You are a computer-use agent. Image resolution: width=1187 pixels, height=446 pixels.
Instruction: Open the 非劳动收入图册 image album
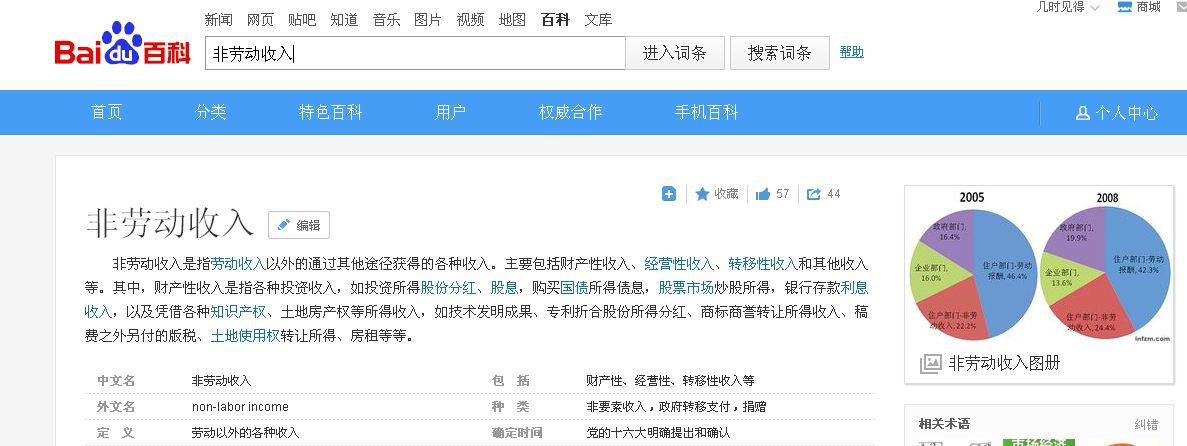(1004, 363)
